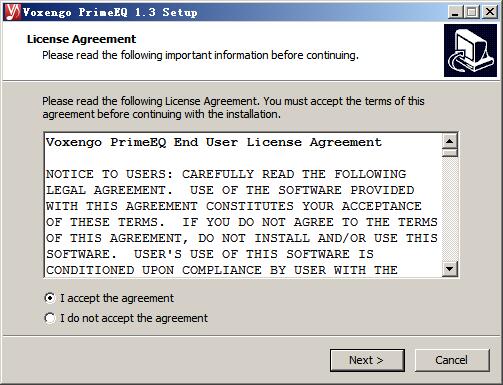Click the license text scroll down arrow
This screenshot has height=385, width=503.
(450, 269)
